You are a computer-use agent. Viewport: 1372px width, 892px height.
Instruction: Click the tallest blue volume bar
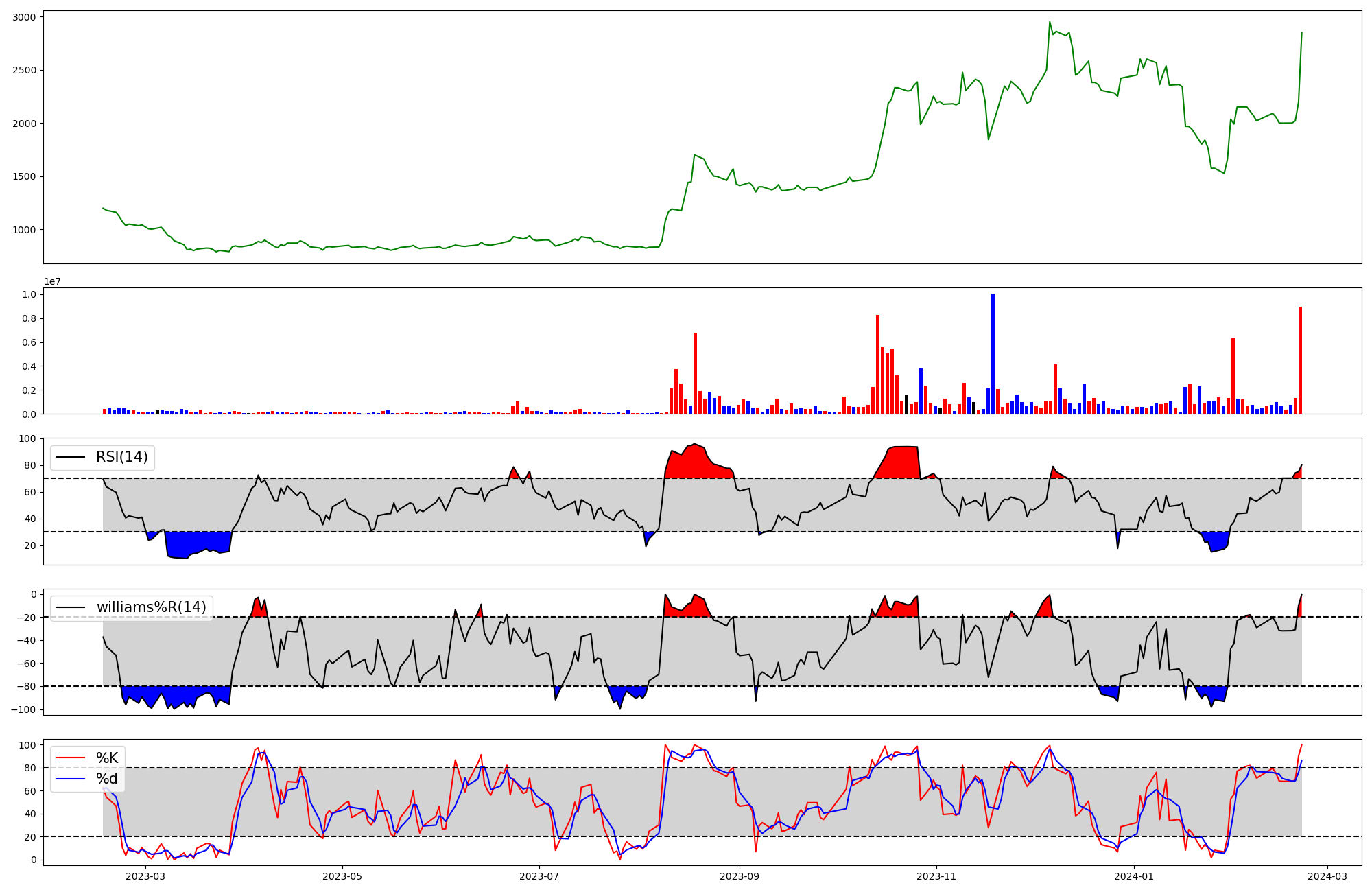(993, 353)
